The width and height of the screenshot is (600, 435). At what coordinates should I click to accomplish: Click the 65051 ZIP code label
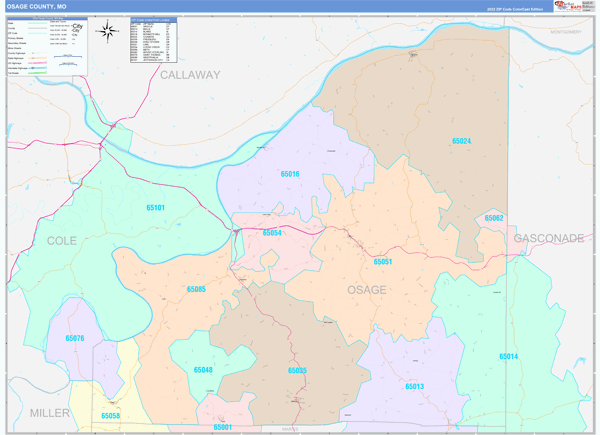tap(383, 261)
